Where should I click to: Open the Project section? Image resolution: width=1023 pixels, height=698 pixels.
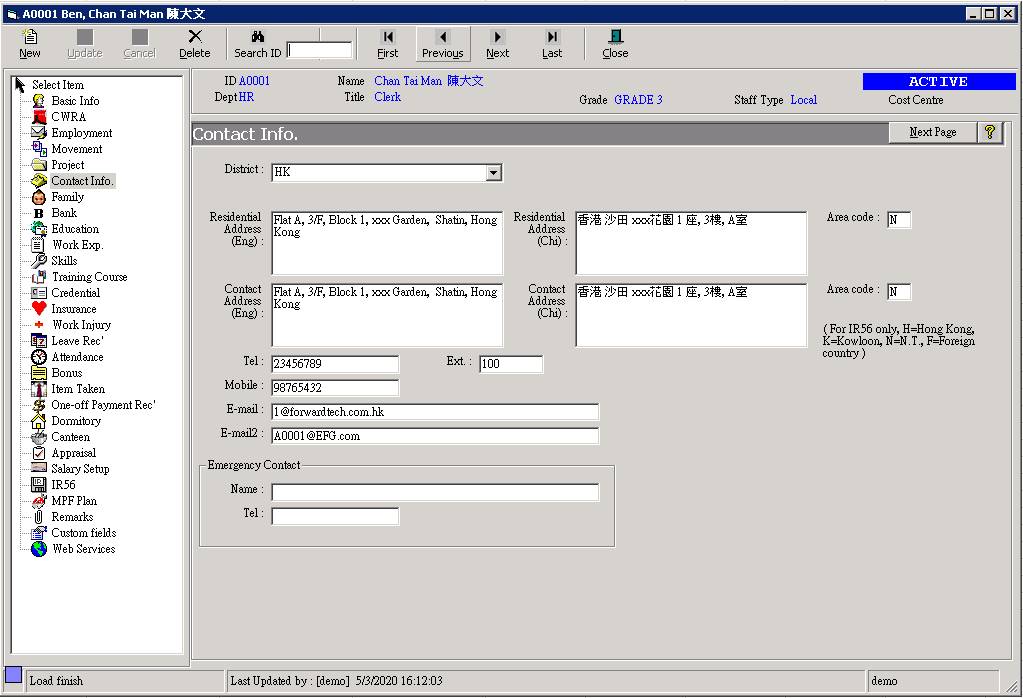point(68,164)
